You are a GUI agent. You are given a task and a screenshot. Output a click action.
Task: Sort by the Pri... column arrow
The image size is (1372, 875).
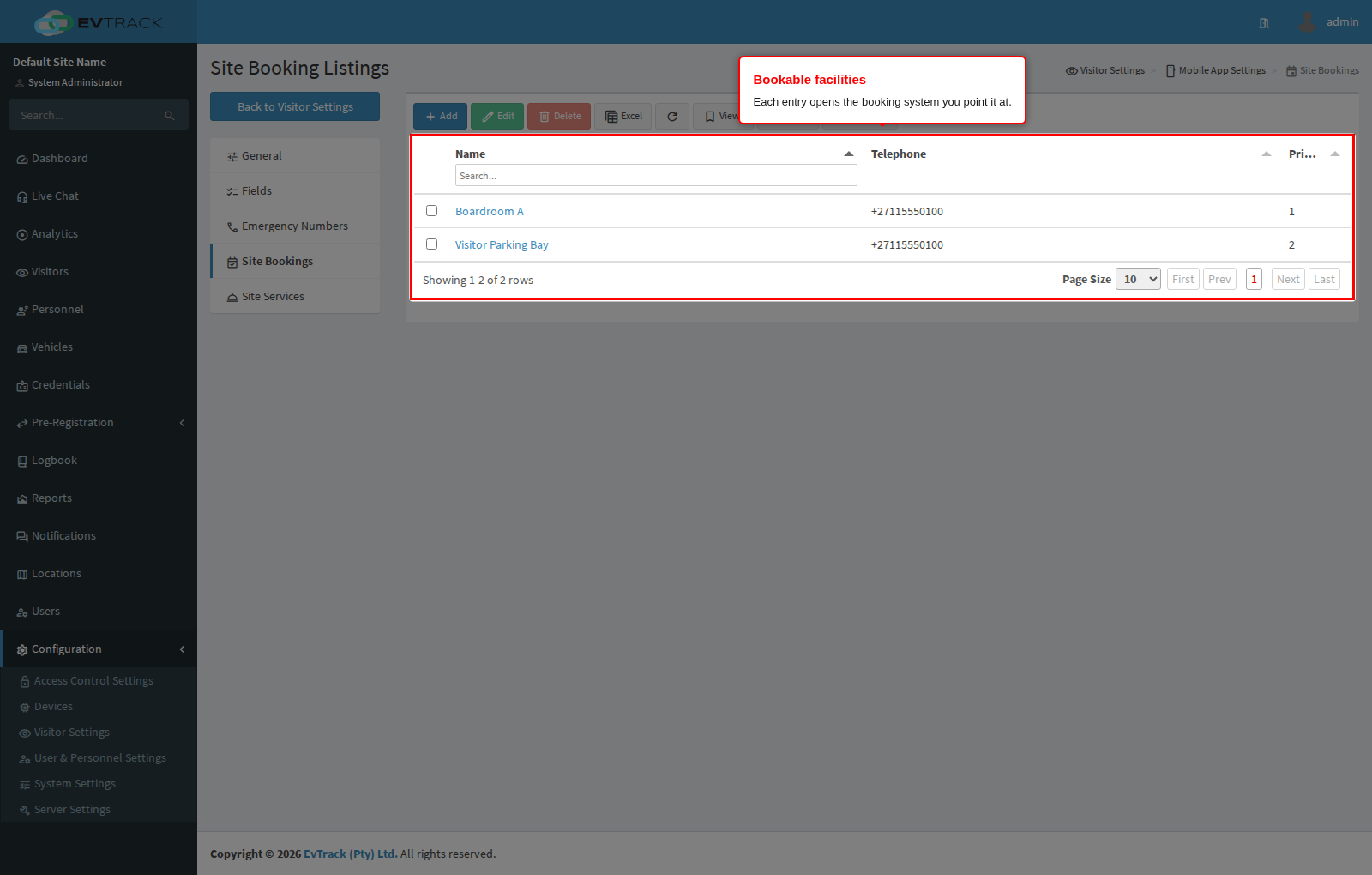click(x=1335, y=154)
